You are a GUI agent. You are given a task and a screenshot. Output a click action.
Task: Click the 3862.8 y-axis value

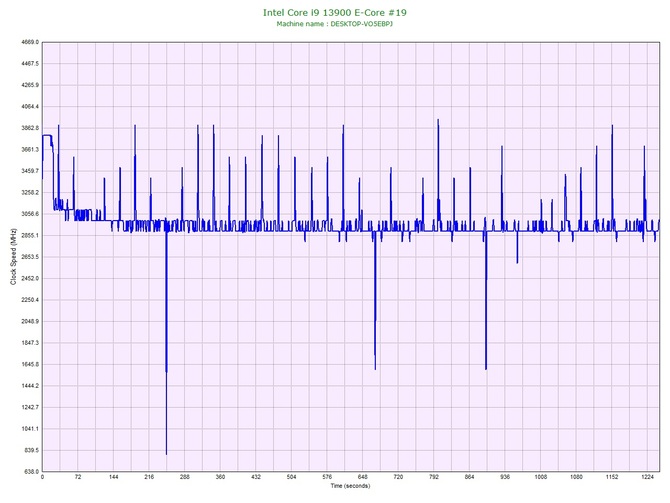[x=30, y=128]
